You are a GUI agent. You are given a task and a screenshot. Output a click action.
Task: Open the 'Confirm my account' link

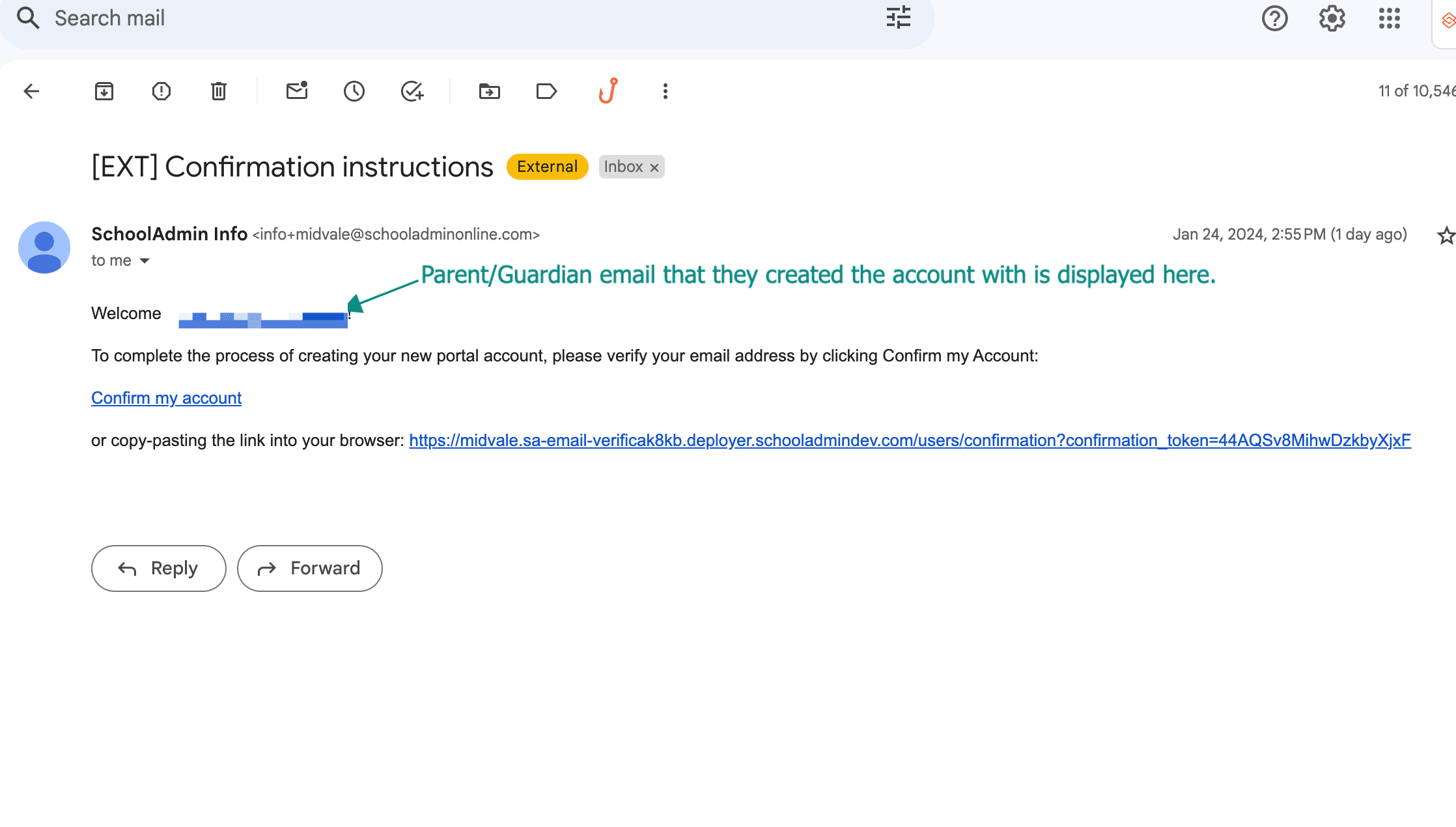166,398
